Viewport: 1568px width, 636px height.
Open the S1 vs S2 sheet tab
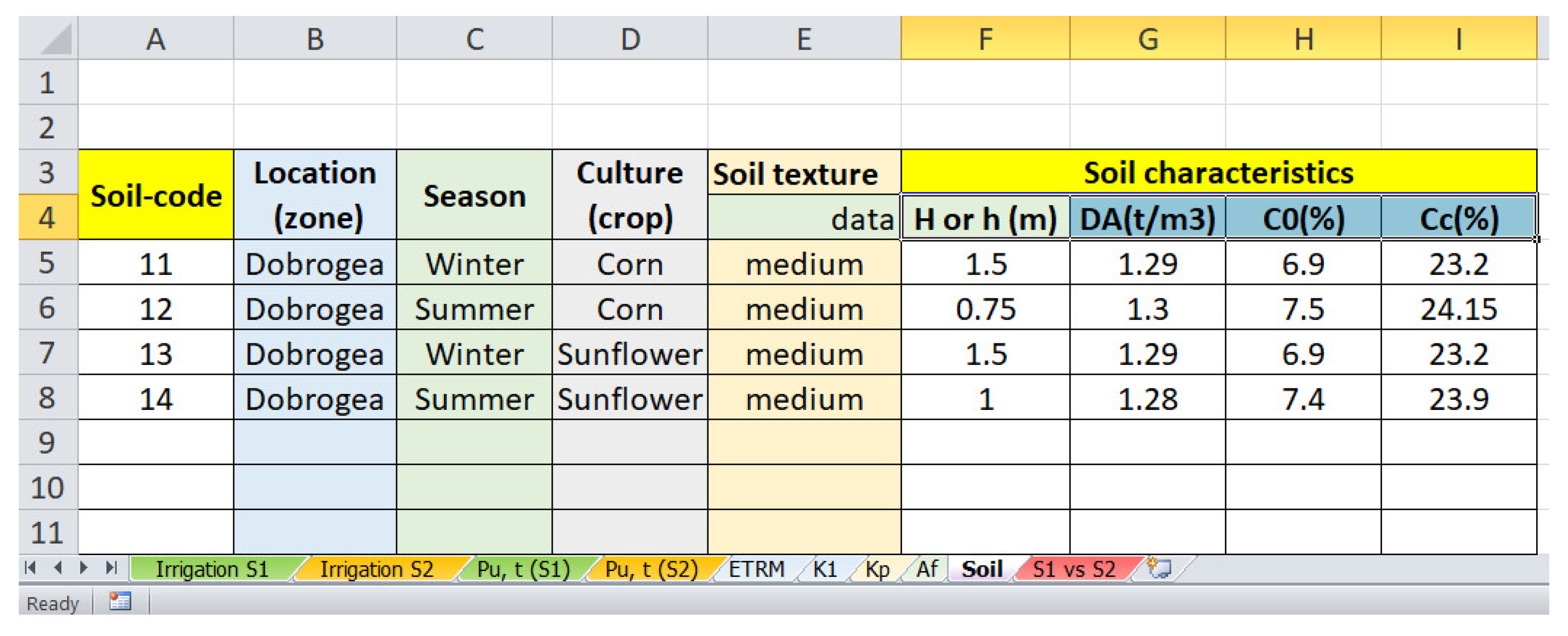[x=1074, y=569]
